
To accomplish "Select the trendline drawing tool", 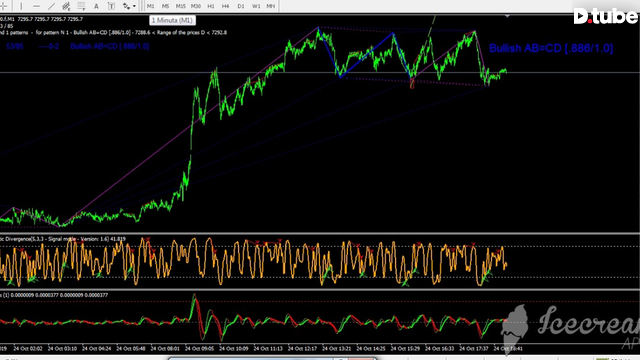I will (x=51, y=6).
